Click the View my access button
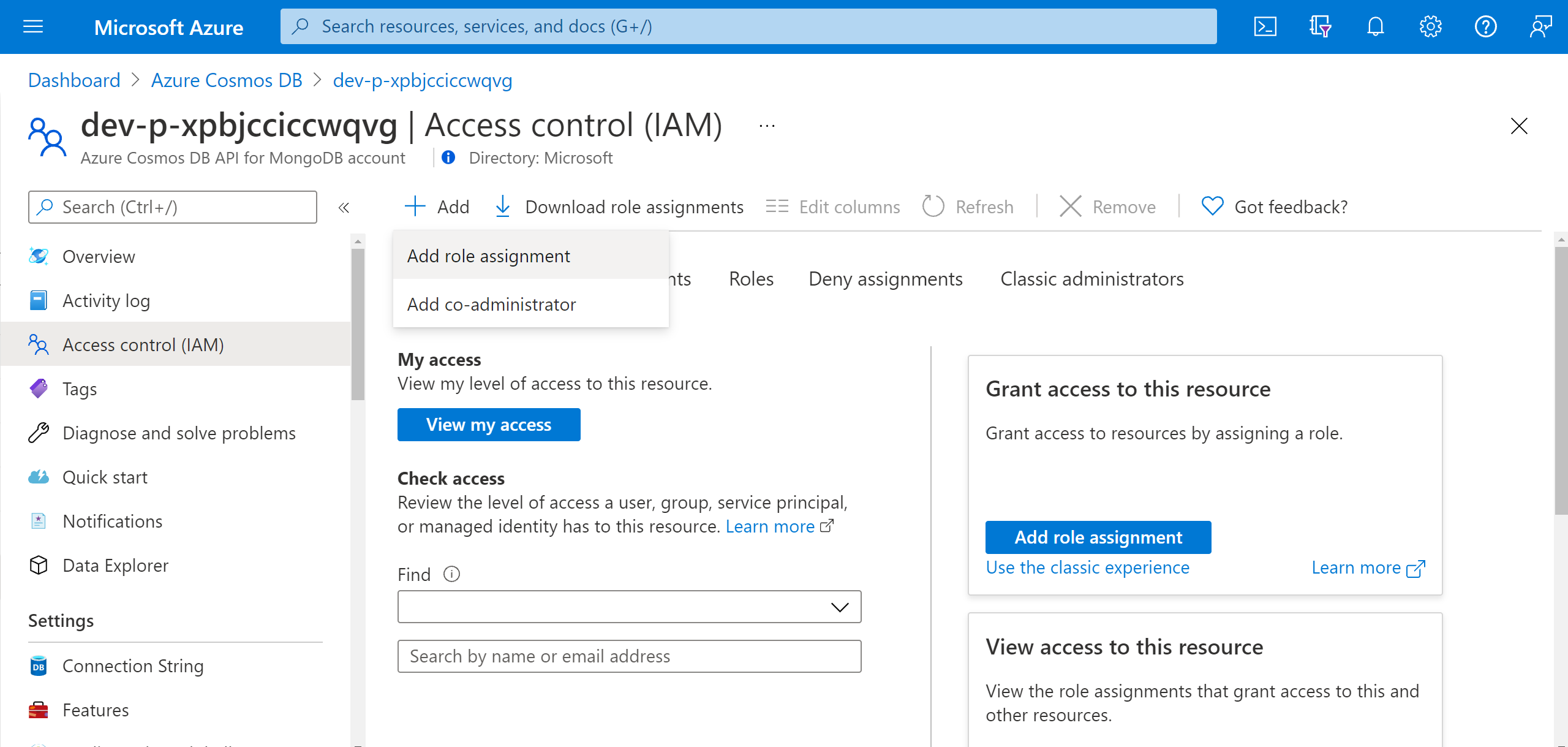The image size is (1568, 747). (489, 424)
